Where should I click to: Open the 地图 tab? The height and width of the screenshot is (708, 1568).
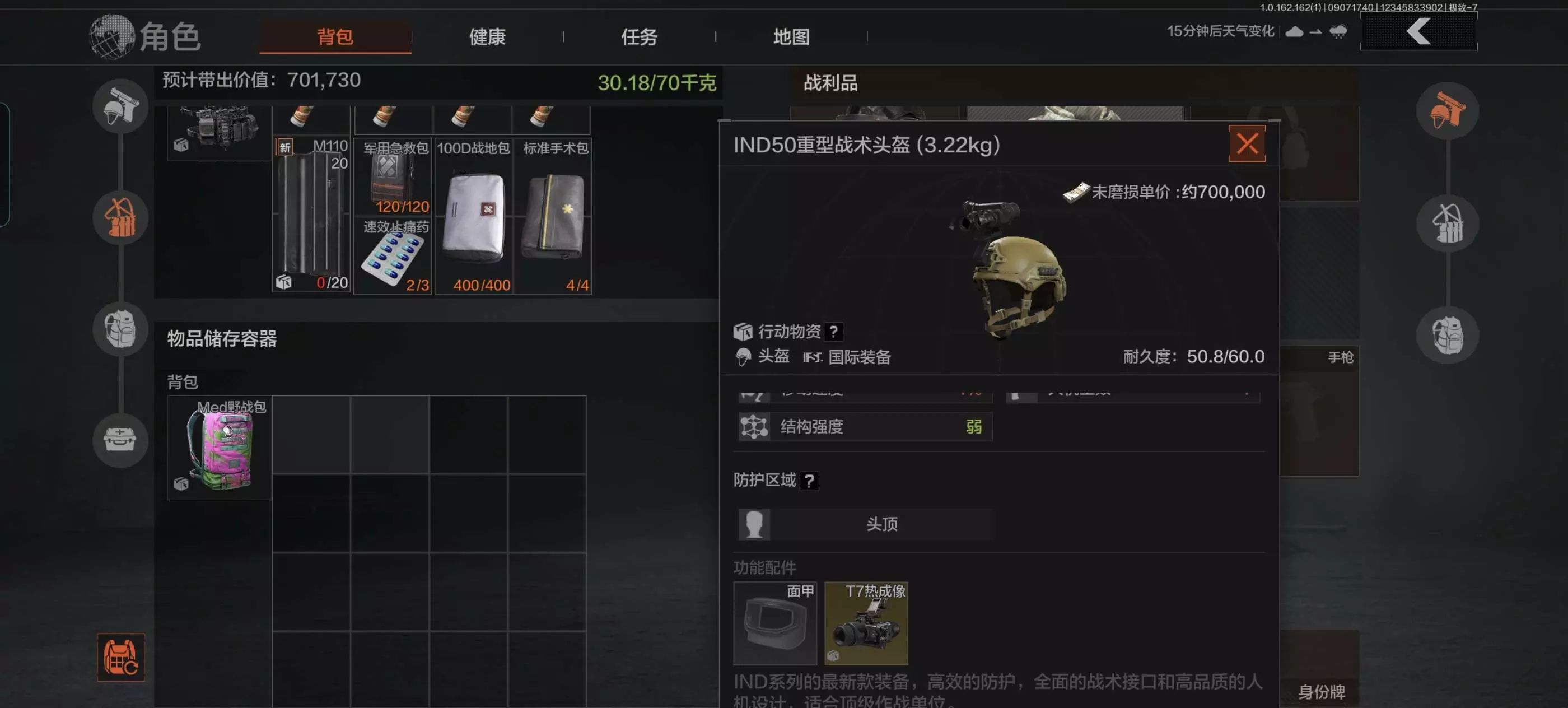791,37
